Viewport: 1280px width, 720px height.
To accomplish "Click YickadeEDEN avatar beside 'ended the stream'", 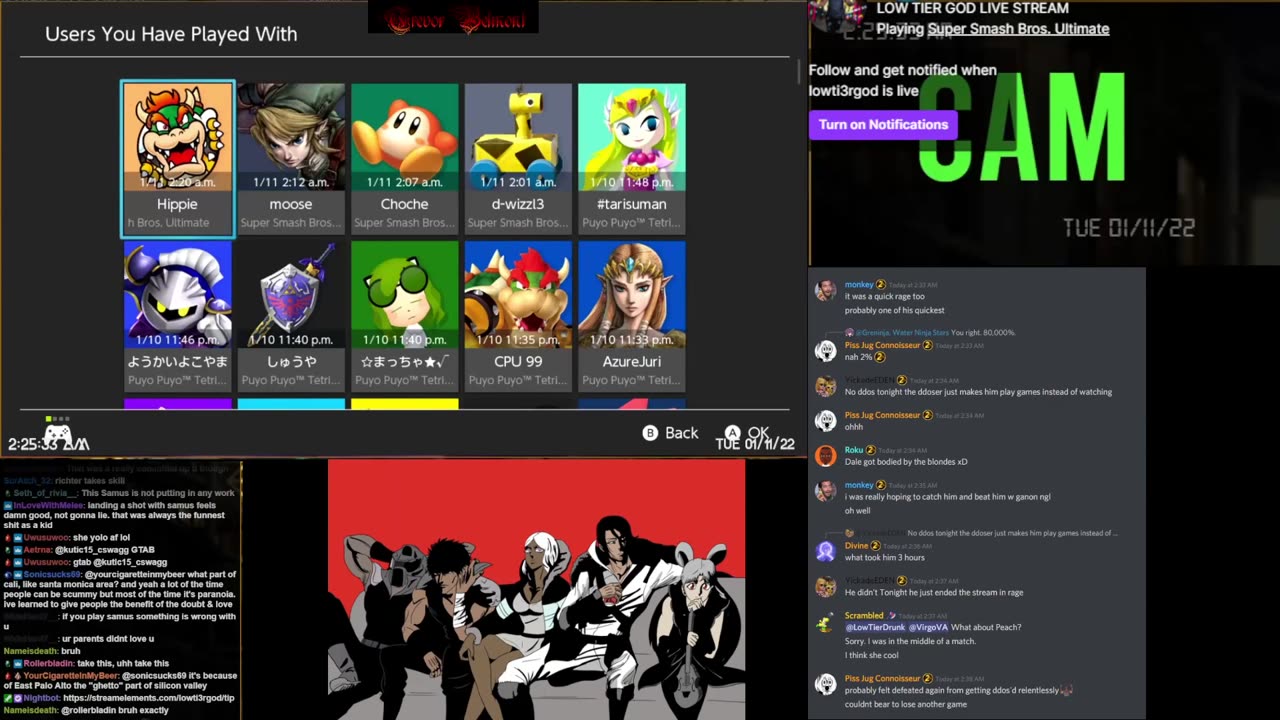I will 825,587.
